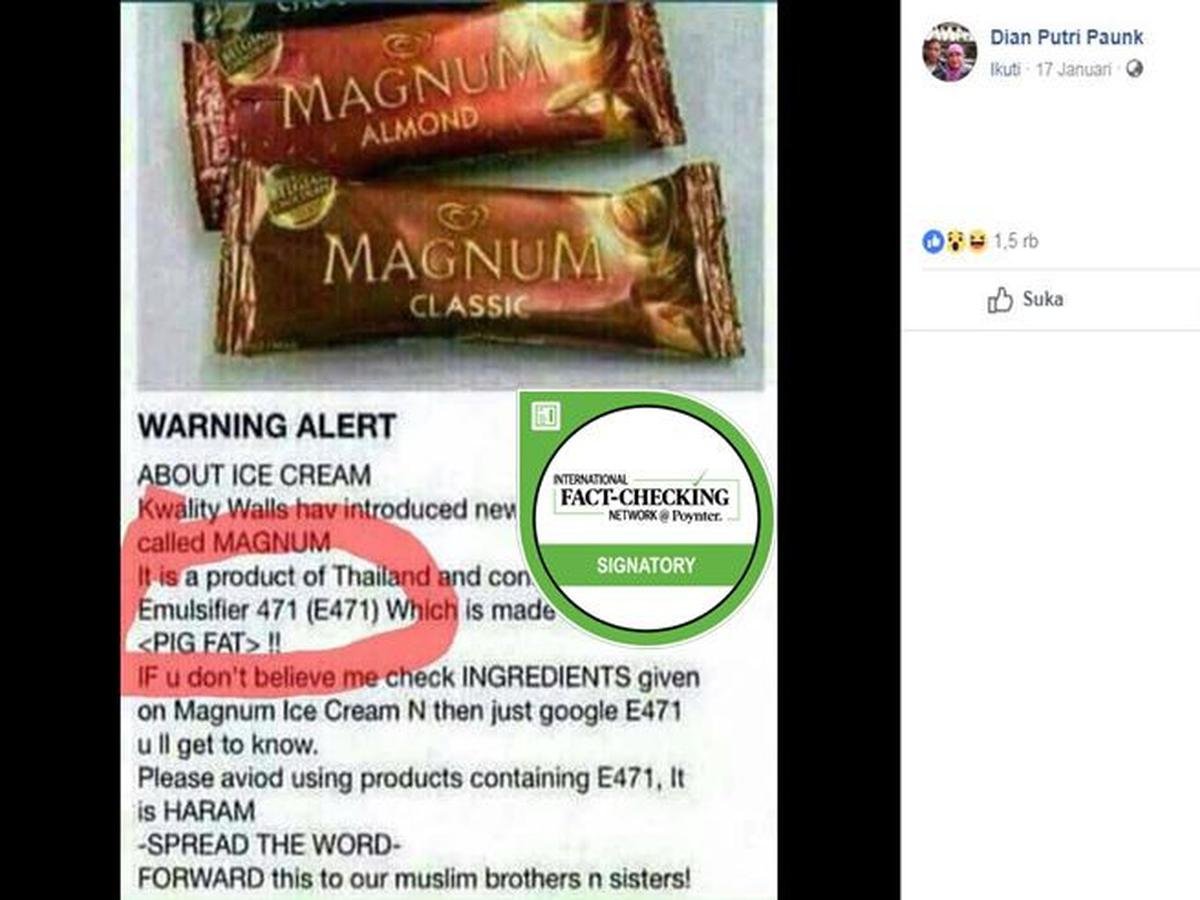Click the green SIGNATORY banner on badge
The height and width of the screenshot is (900, 1200).
click(x=646, y=565)
